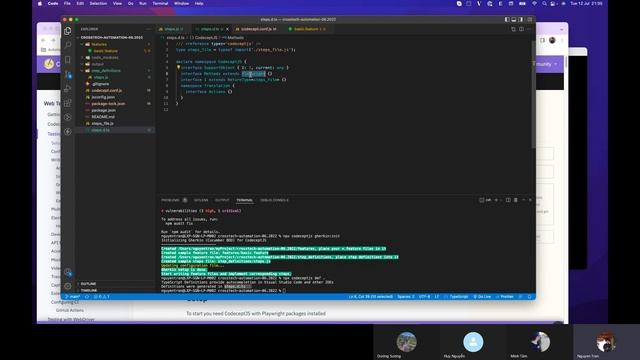This screenshot has width=640, height=360.
Task: Collapse the step_definitions folder
Action: point(82,71)
